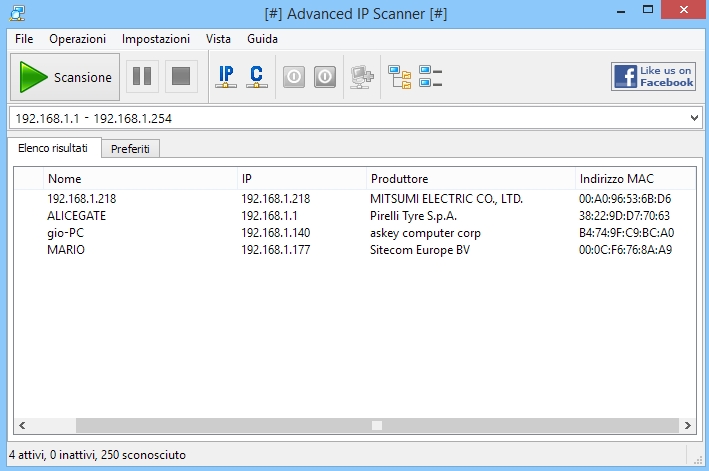
Task: Click IP cell 192.168.1.140
Action: click(276, 233)
